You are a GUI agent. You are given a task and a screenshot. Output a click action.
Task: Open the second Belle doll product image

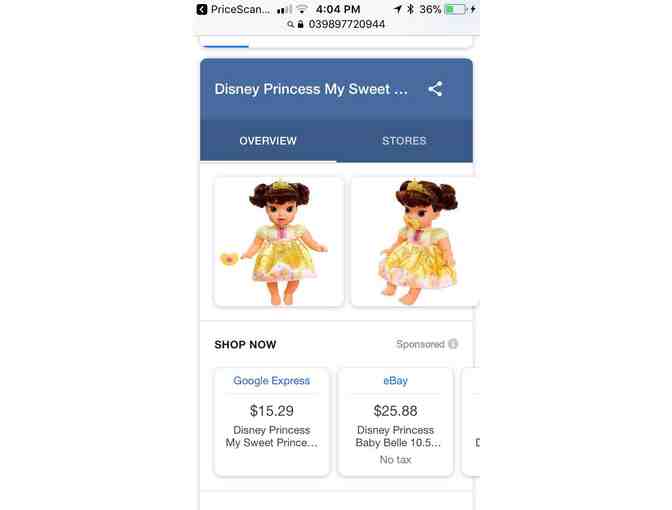pyautogui.click(x=415, y=242)
